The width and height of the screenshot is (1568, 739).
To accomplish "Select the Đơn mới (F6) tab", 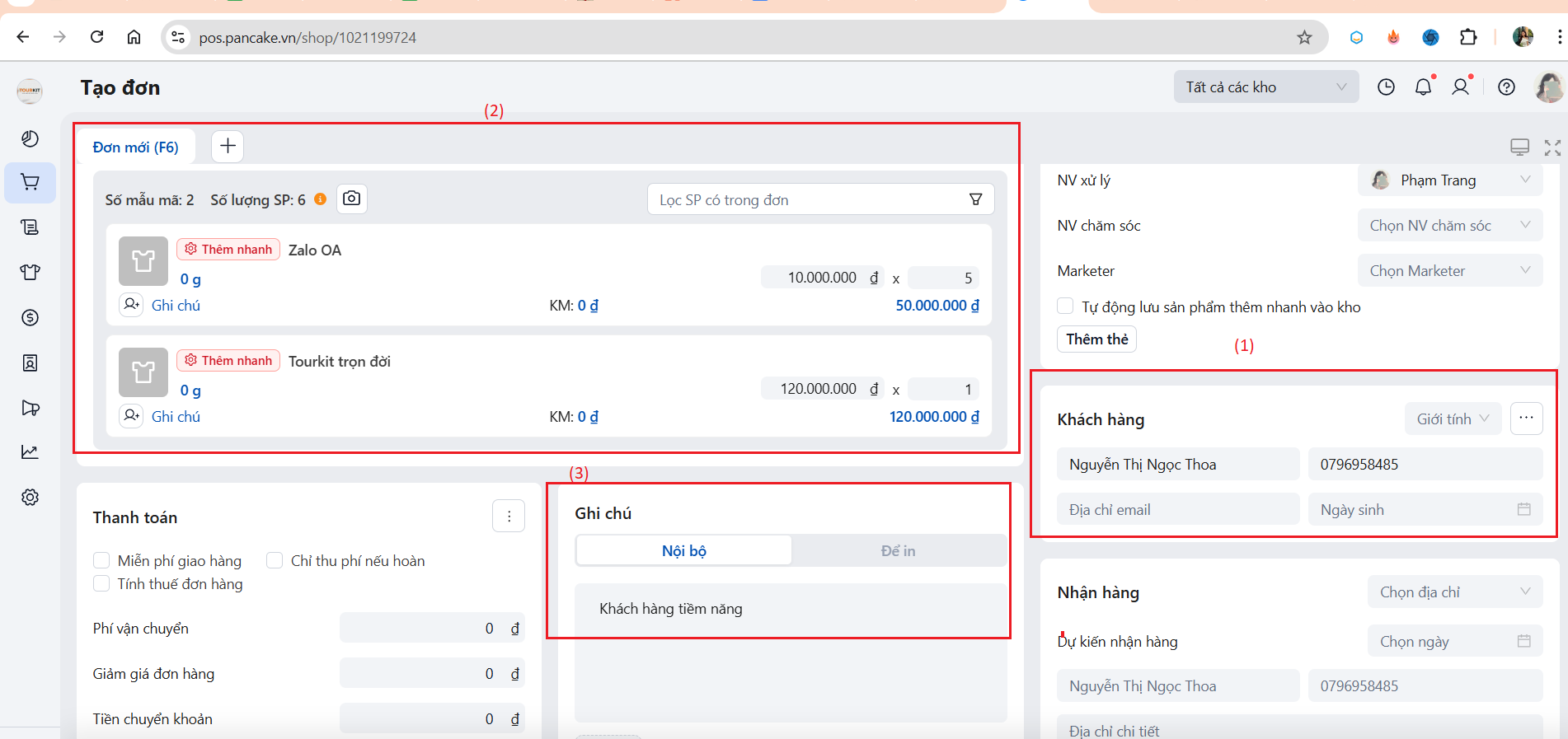I will [x=136, y=147].
